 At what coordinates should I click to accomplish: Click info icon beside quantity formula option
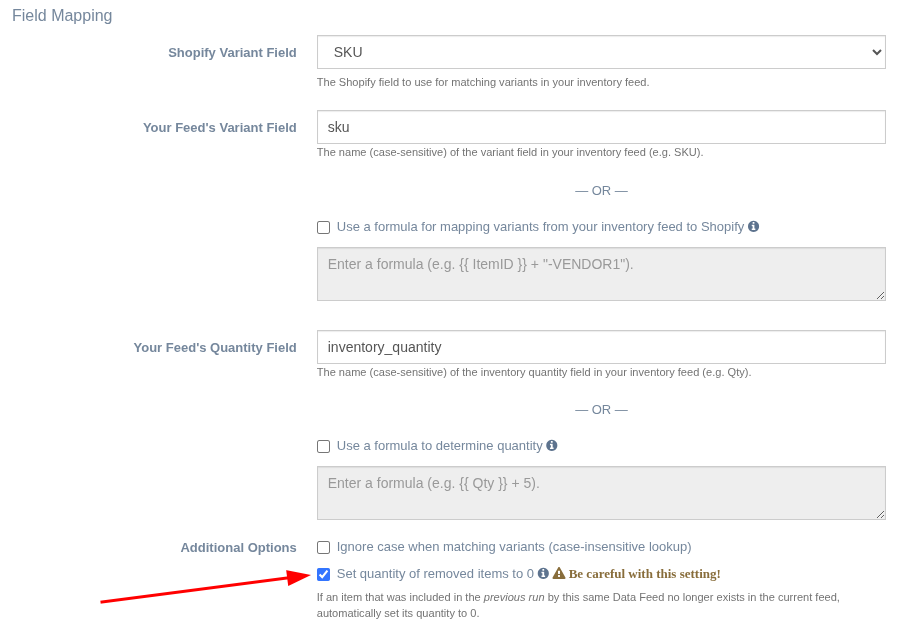(552, 446)
